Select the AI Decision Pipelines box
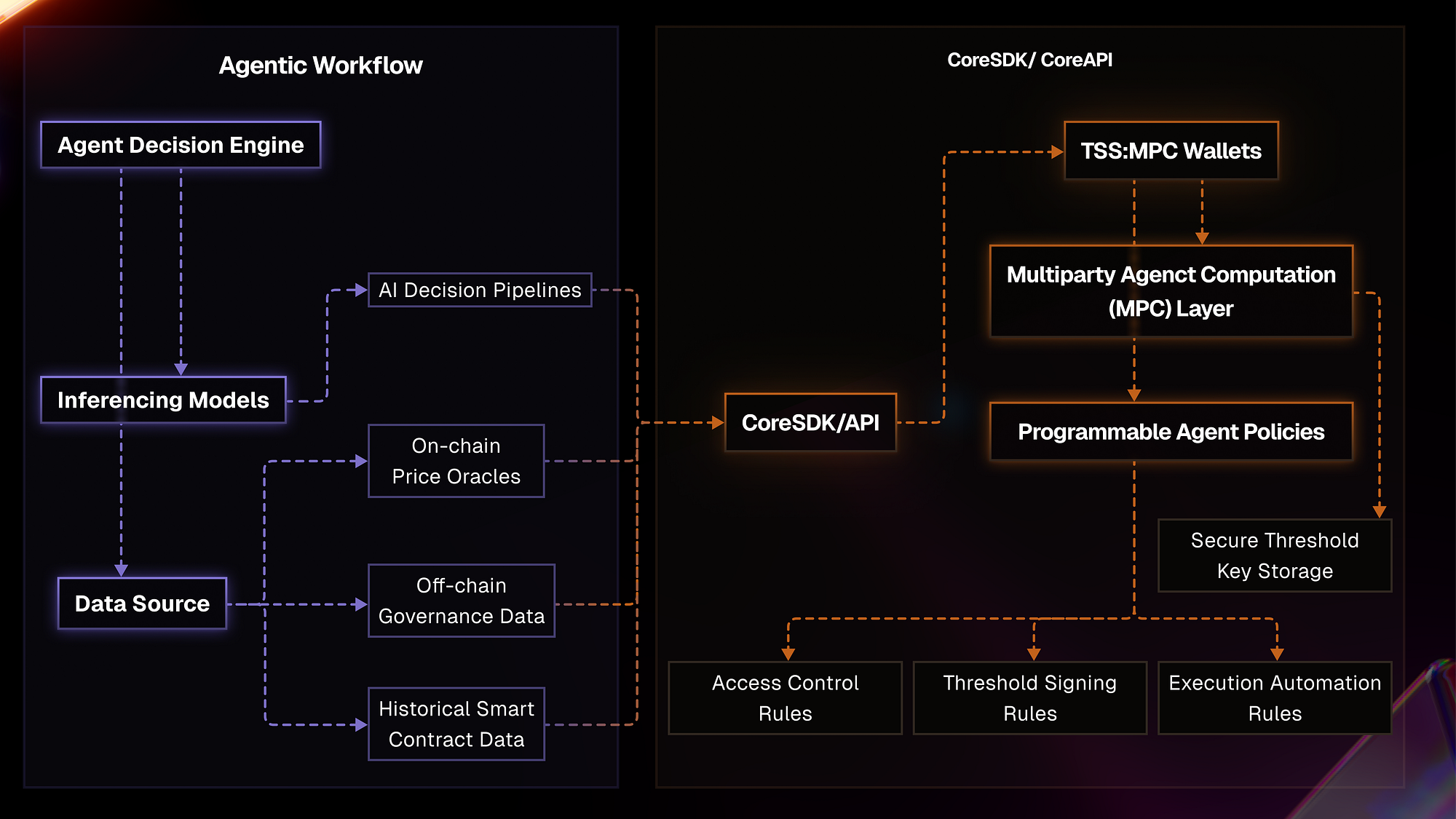 click(x=480, y=290)
